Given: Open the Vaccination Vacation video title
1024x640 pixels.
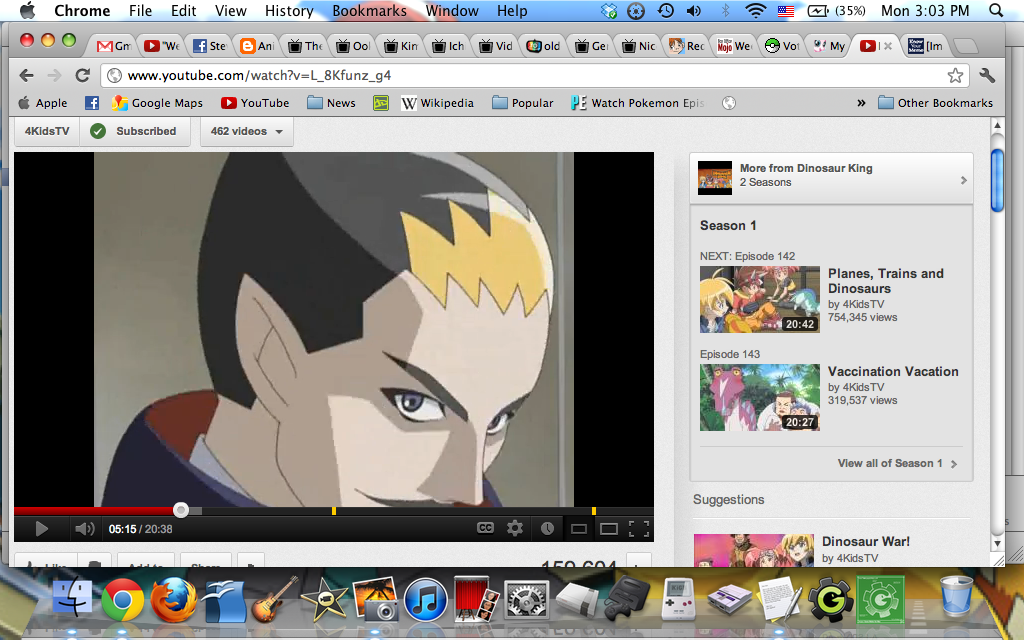Looking at the screenshot, I should coord(893,371).
